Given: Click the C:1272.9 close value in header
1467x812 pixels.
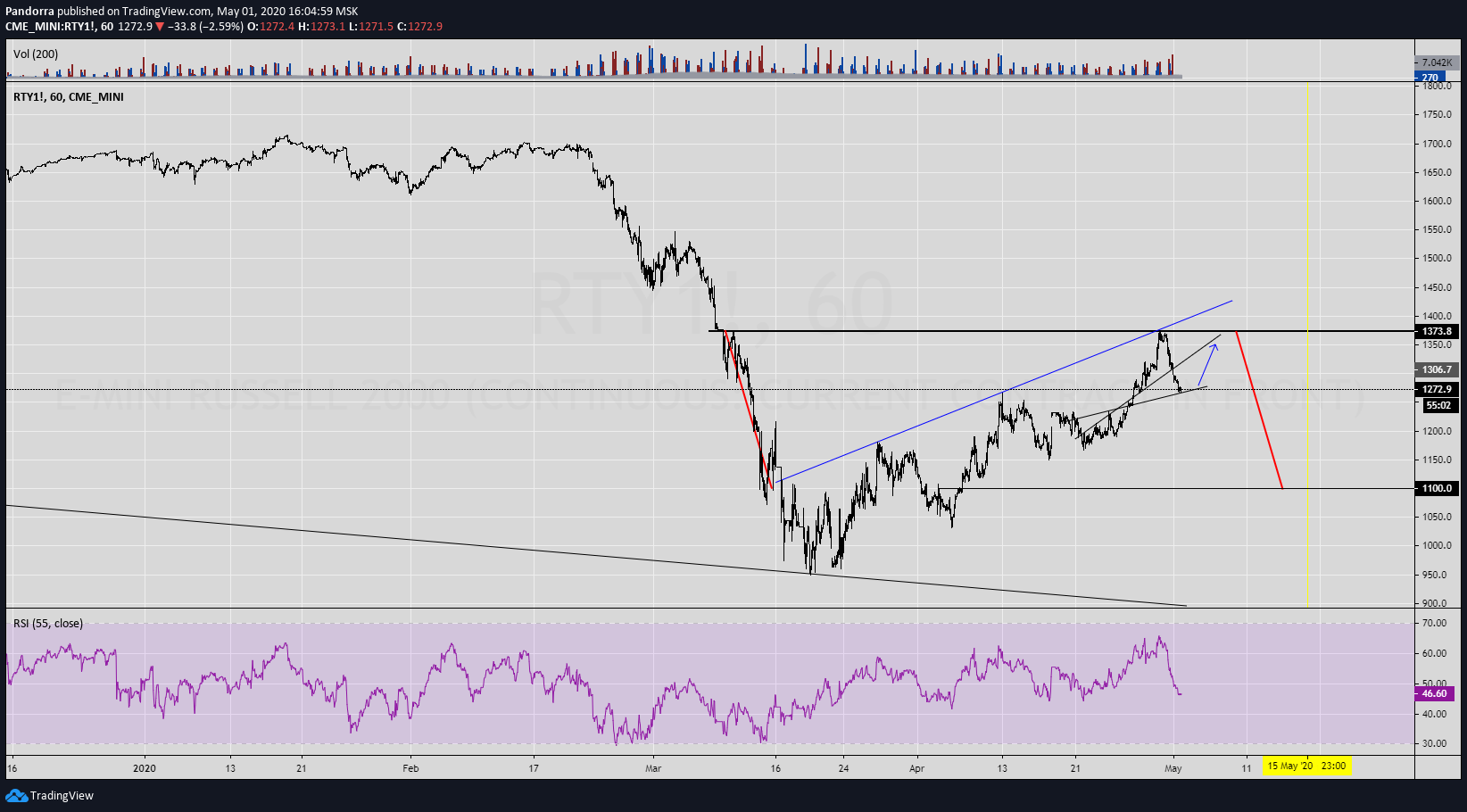Looking at the screenshot, I should [x=419, y=26].
